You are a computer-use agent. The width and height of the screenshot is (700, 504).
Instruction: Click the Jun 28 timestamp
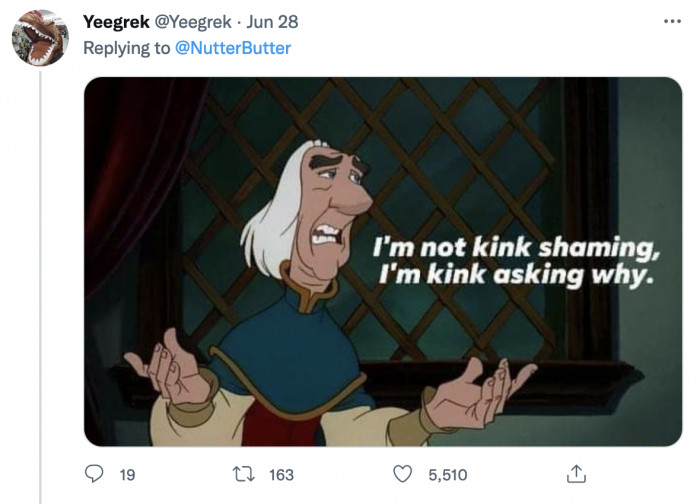pyautogui.click(x=274, y=22)
